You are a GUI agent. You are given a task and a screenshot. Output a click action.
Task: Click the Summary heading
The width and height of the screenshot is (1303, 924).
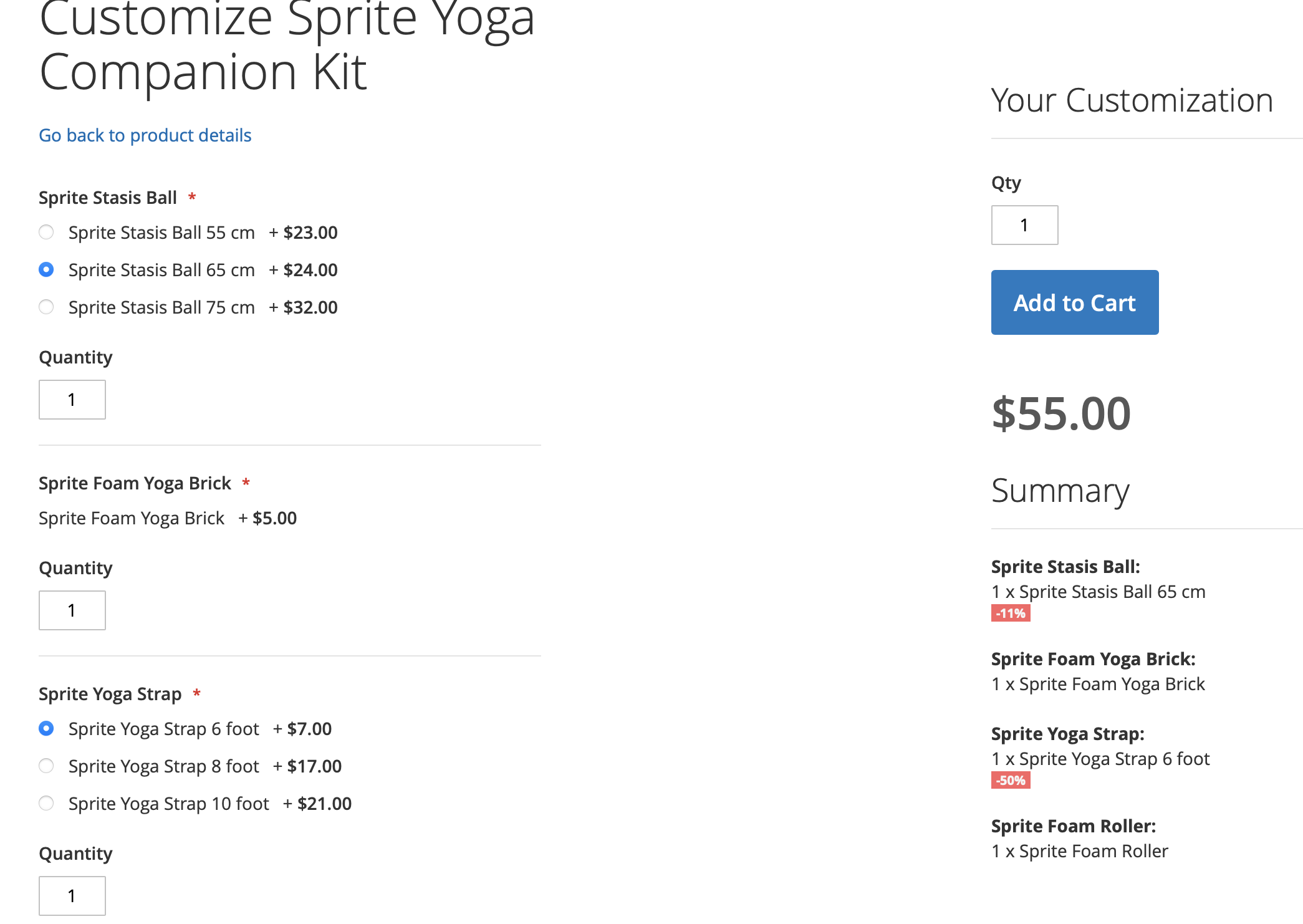point(1060,491)
